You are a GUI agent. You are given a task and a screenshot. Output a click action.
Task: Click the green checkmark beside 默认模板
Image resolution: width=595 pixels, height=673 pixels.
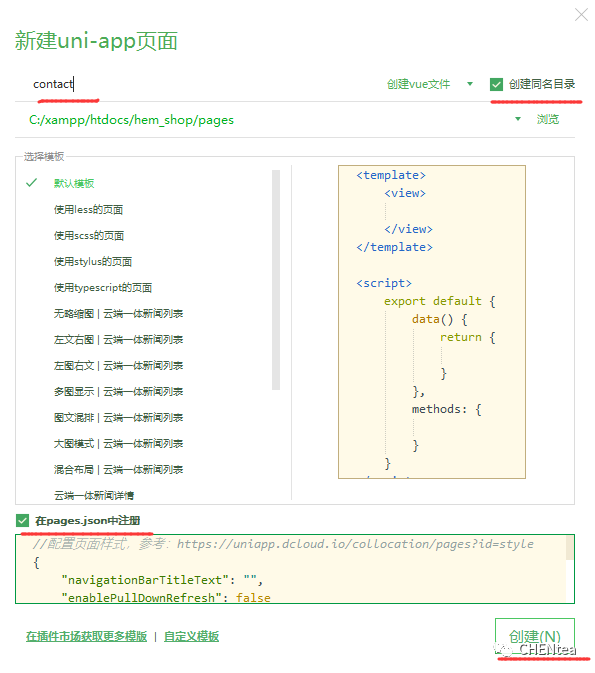point(31,183)
